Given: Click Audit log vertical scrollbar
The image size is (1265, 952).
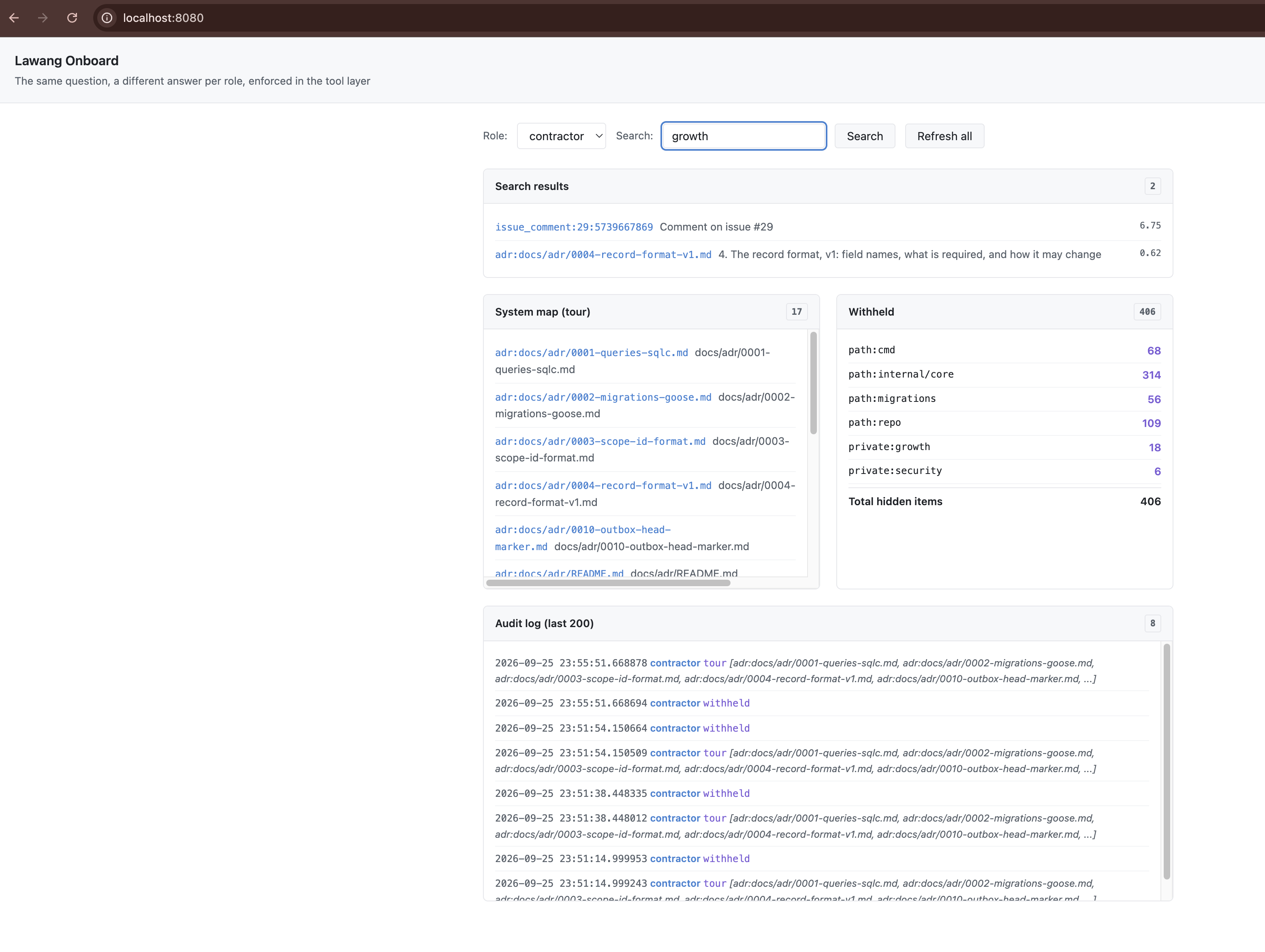Looking at the screenshot, I should click(x=1166, y=762).
